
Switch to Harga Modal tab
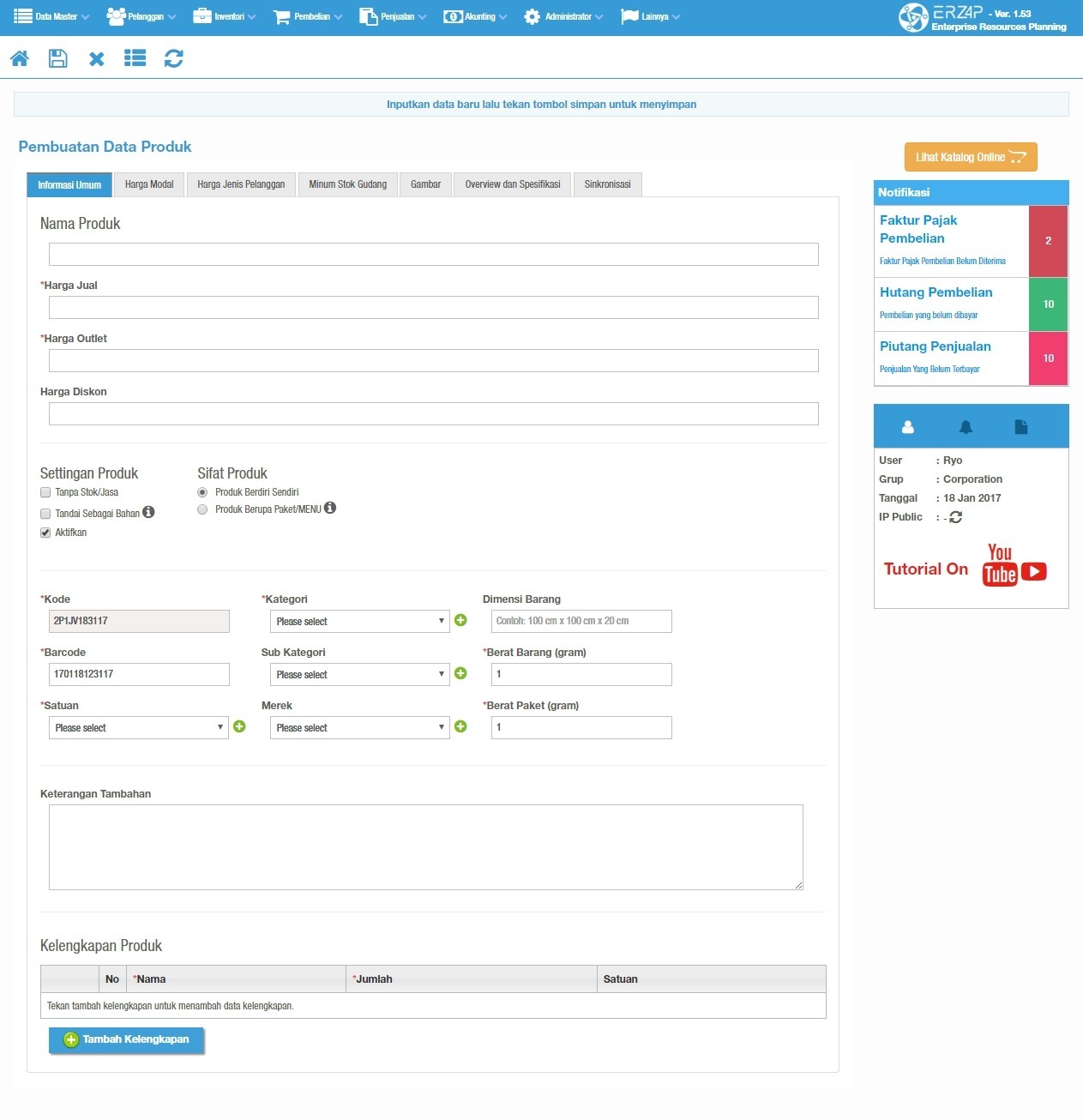click(x=149, y=184)
